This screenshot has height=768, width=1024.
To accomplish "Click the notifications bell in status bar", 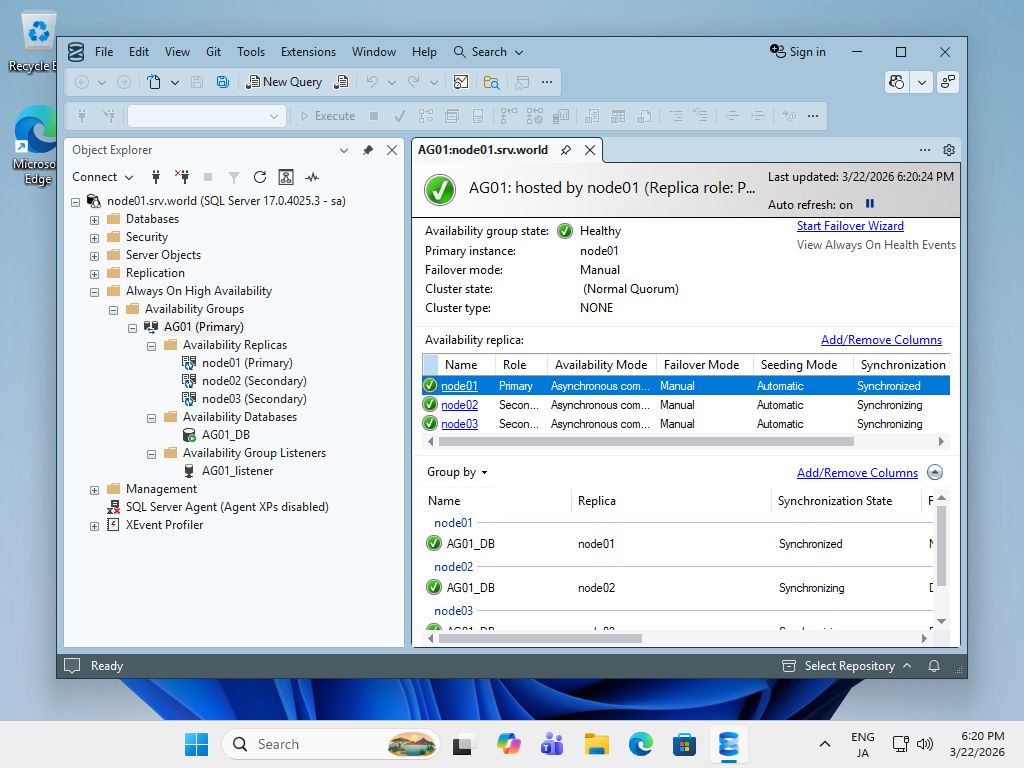I will point(934,665).
